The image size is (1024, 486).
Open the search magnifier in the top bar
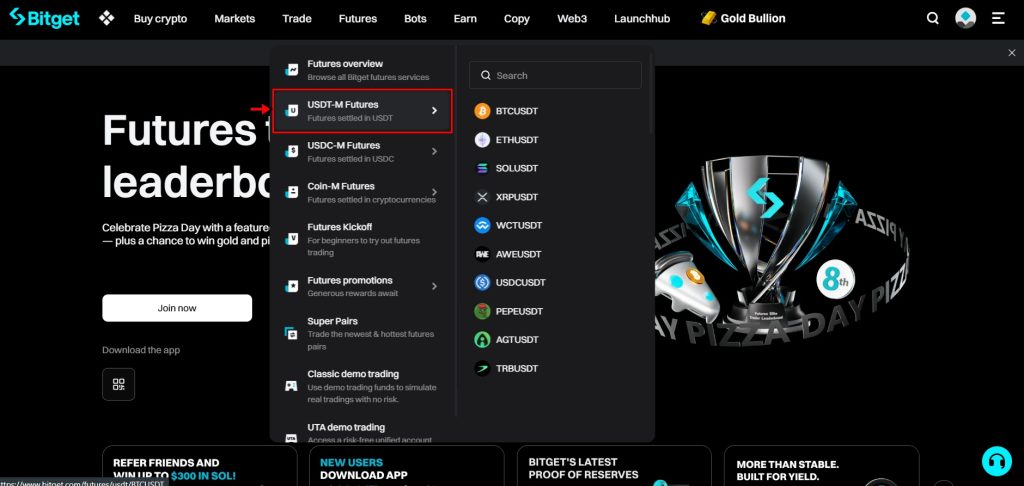(933, 18)
